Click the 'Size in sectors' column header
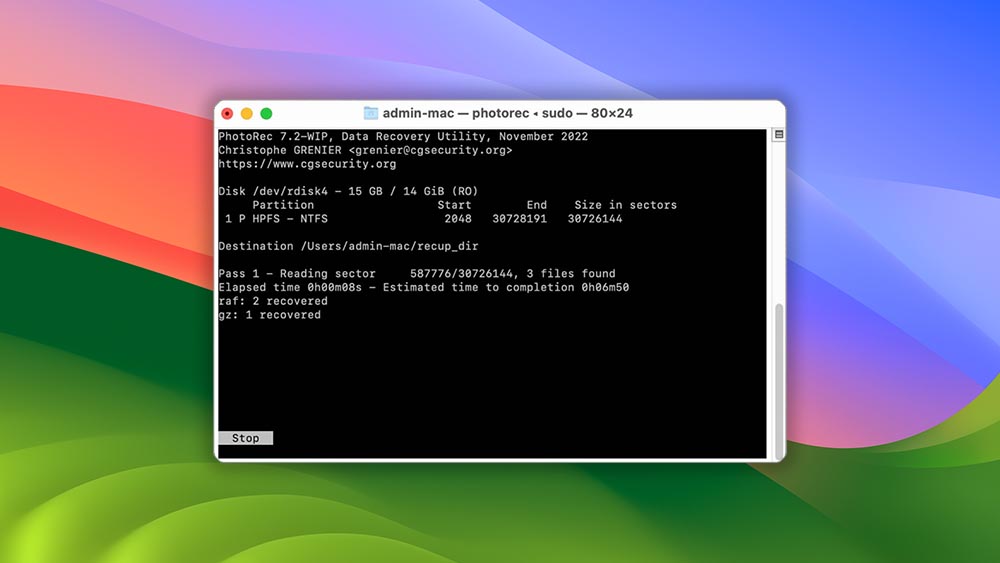 click(626, 205)
